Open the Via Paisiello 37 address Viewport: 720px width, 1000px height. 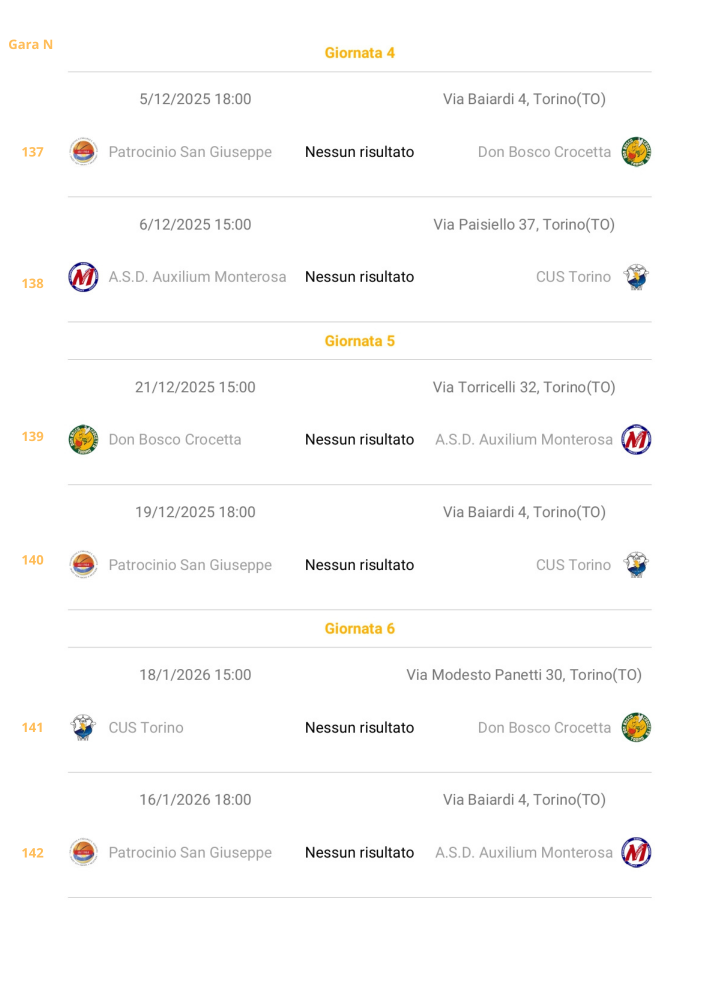tap(524, 225)
